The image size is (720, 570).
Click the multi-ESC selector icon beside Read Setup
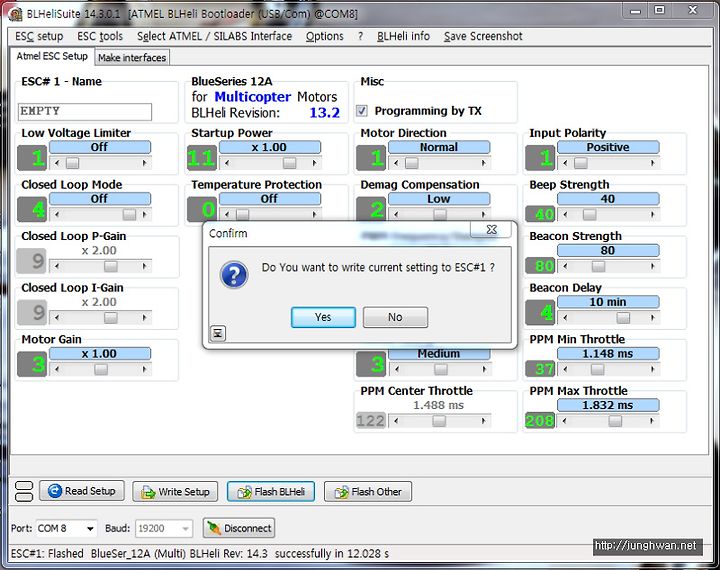(x=24, y=491)
